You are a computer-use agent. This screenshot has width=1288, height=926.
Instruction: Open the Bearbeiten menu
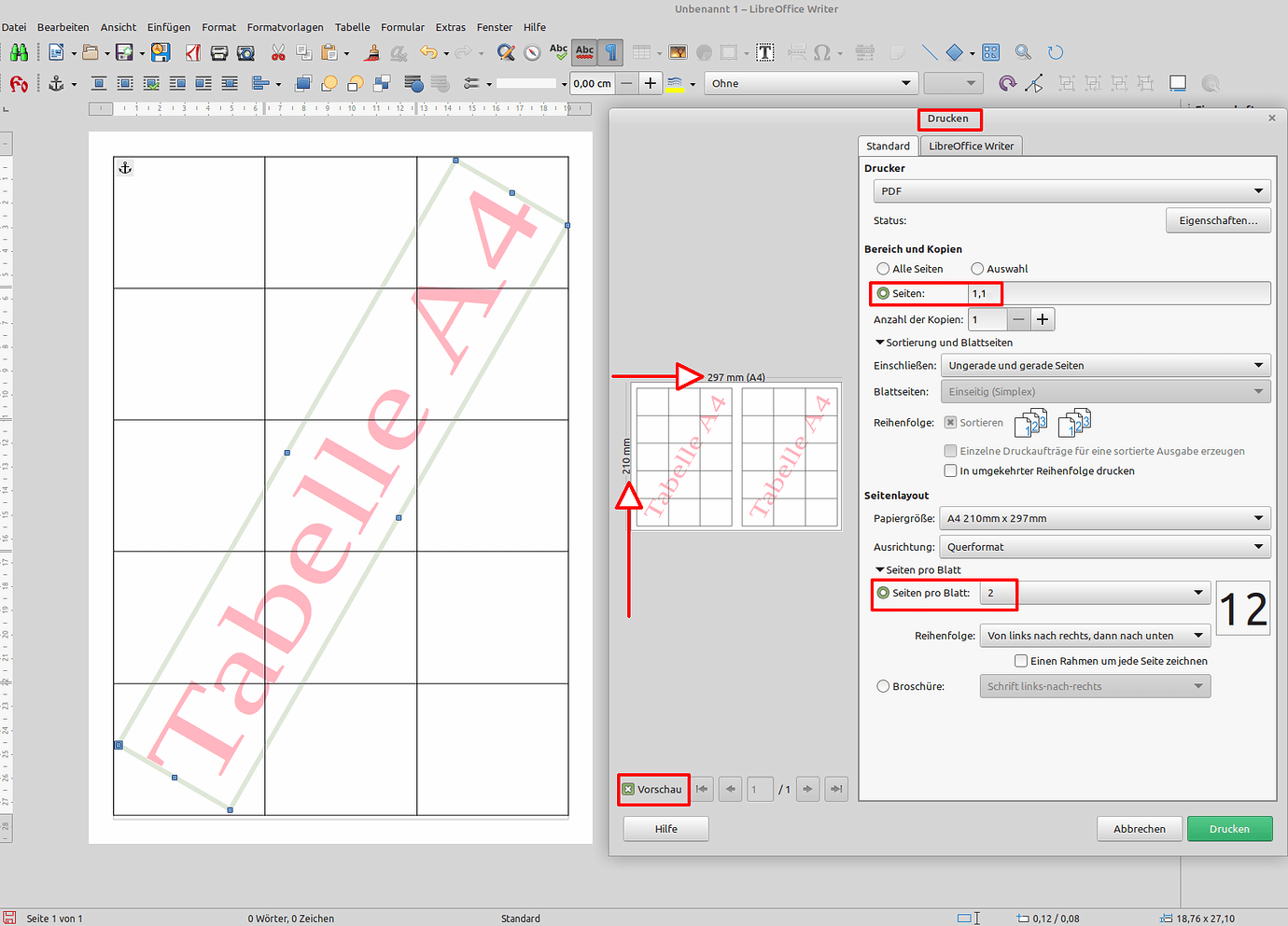tap(63, 27)
